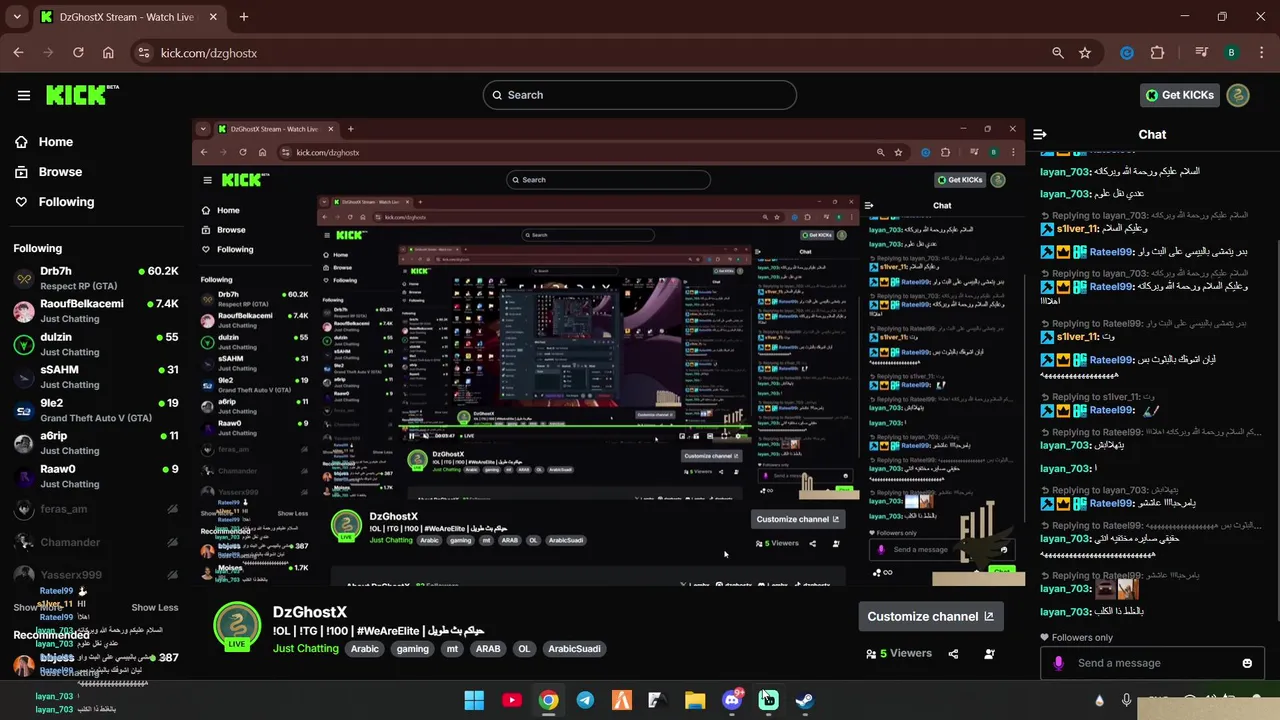Click the browser address bar URL
Screen dimensions: 1280x720
tap(209, 53)
